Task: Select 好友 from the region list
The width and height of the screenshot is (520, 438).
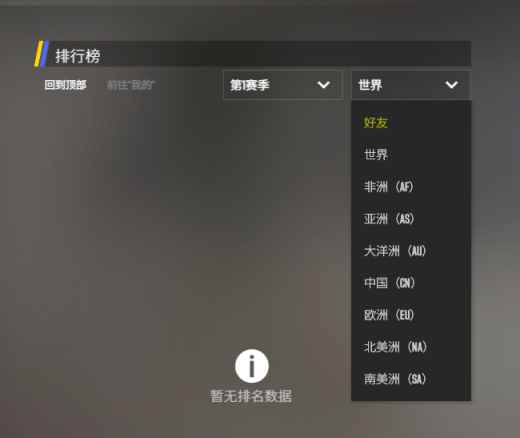Action: click(411, 123)
